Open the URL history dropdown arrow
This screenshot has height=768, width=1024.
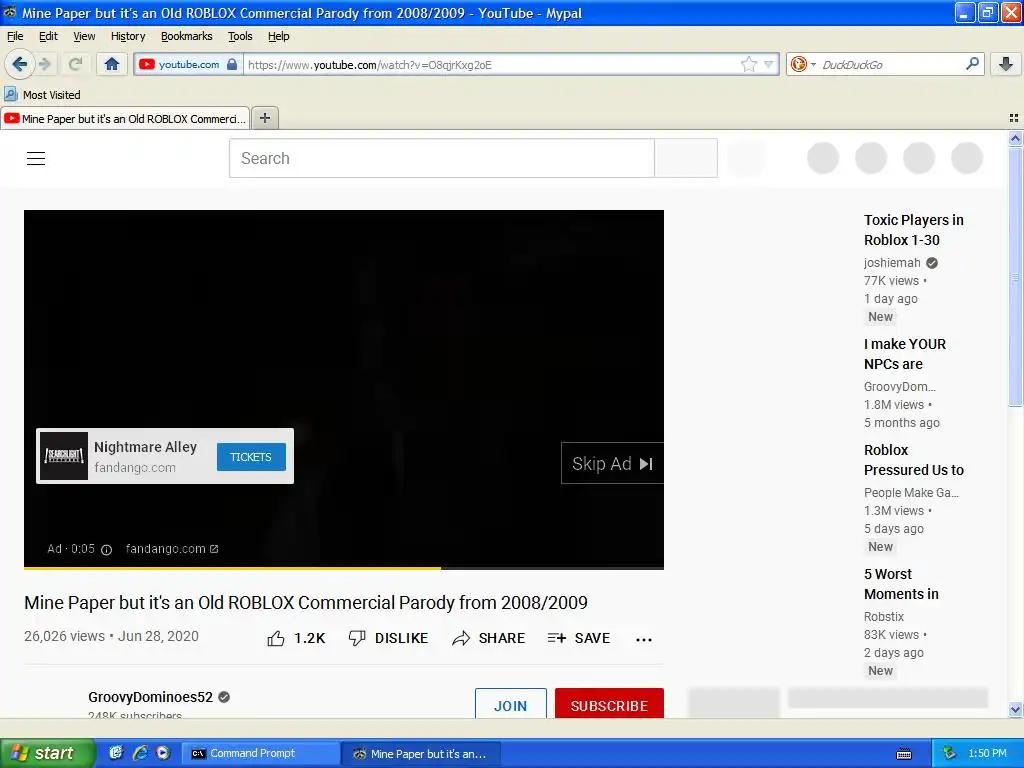769,64
